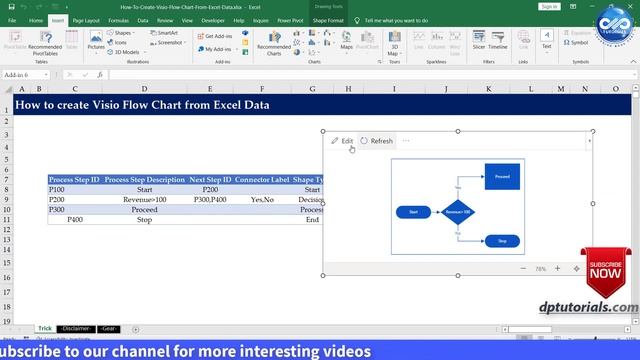
Task: Select row header 9
Action: [7, 200]
